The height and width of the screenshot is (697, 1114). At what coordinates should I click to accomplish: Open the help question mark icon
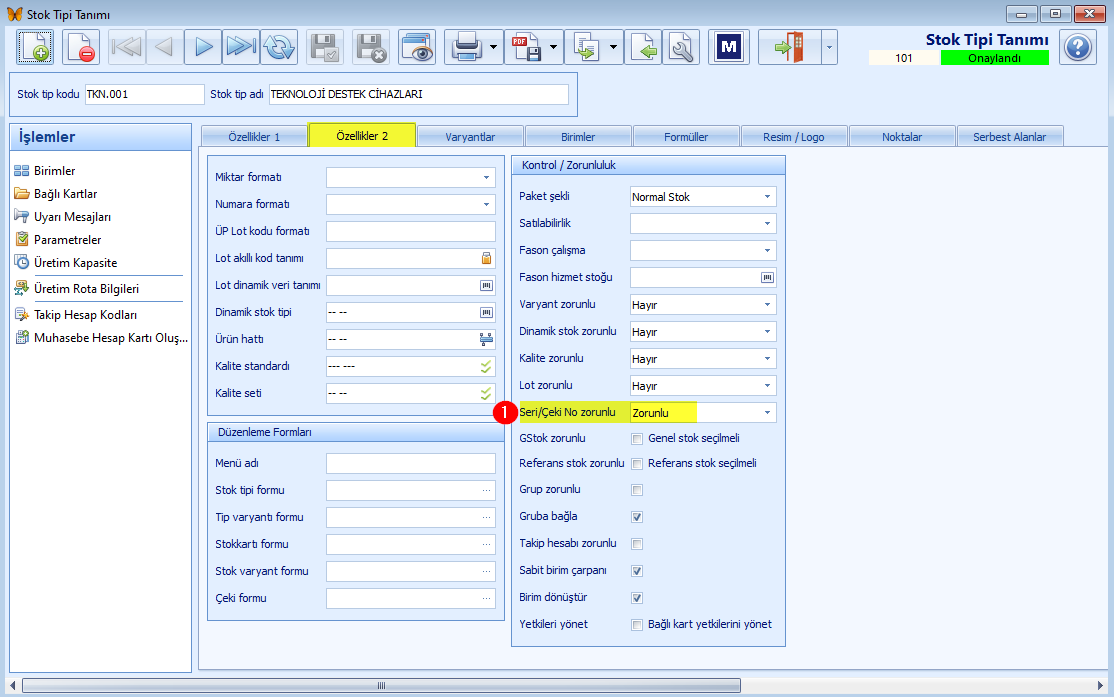(x=1078, y=48)
